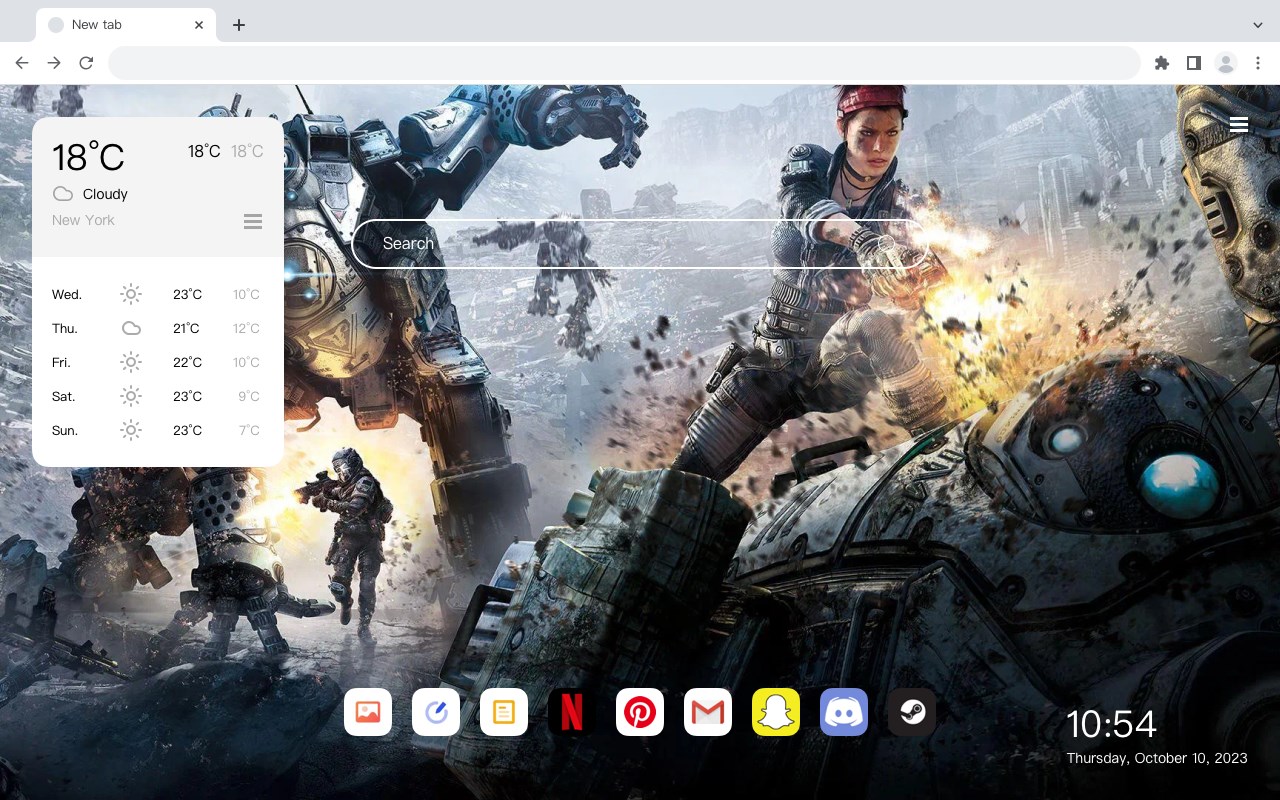This screenshot has height=800, width=1280.
Task: Click the large 18°C current temperature
Action: click(88, 157)
